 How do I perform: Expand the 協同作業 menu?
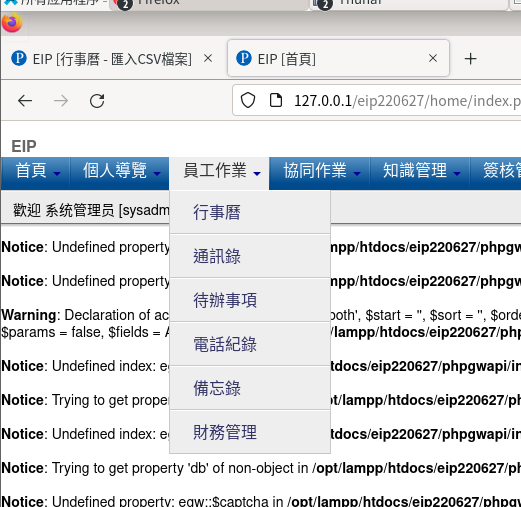coord(319,173)
